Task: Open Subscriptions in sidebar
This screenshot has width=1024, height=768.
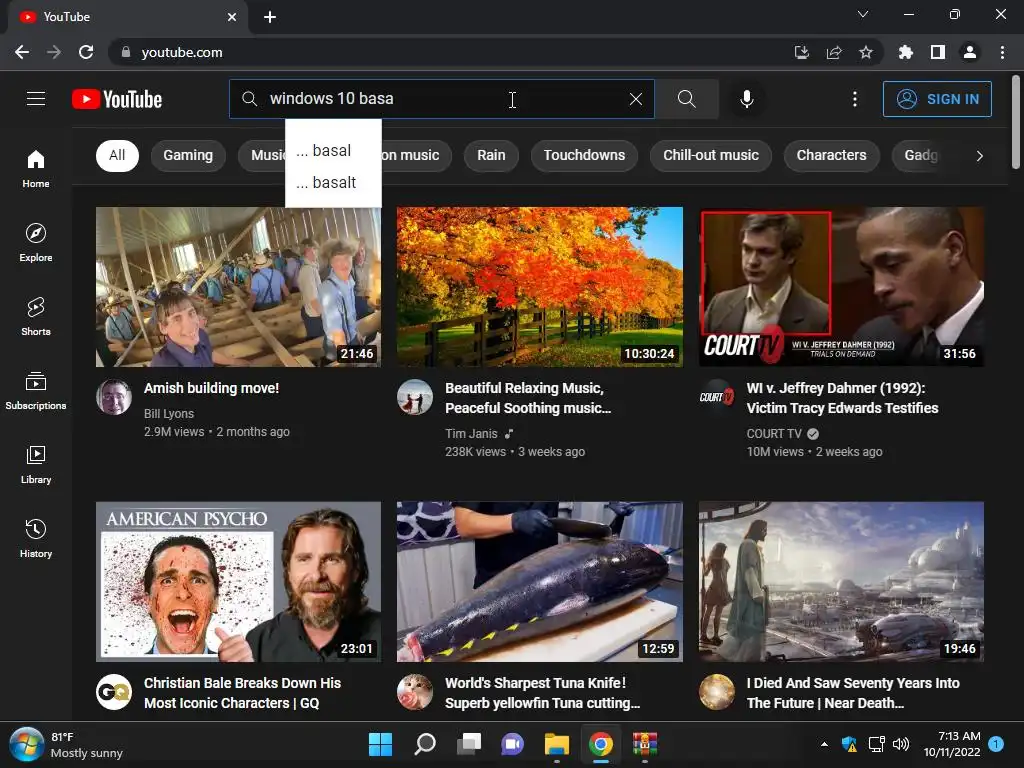Action: point(36,391)
